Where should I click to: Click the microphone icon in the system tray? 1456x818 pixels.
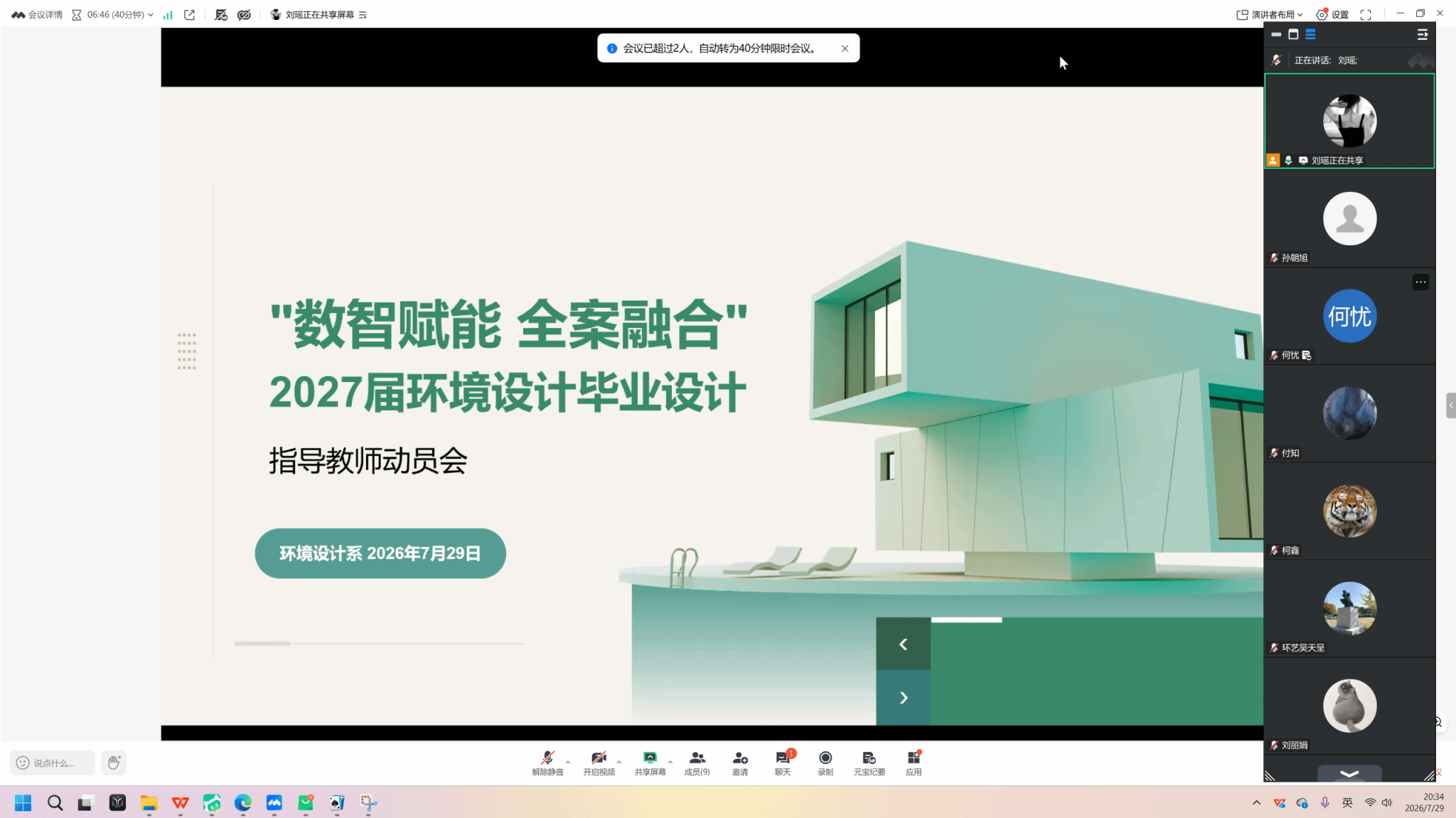[x=1324, y=803]
